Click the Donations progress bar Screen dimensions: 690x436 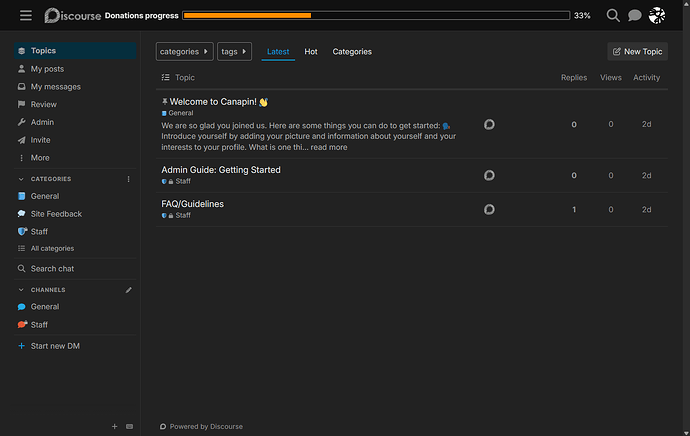(x=376, y=15)
